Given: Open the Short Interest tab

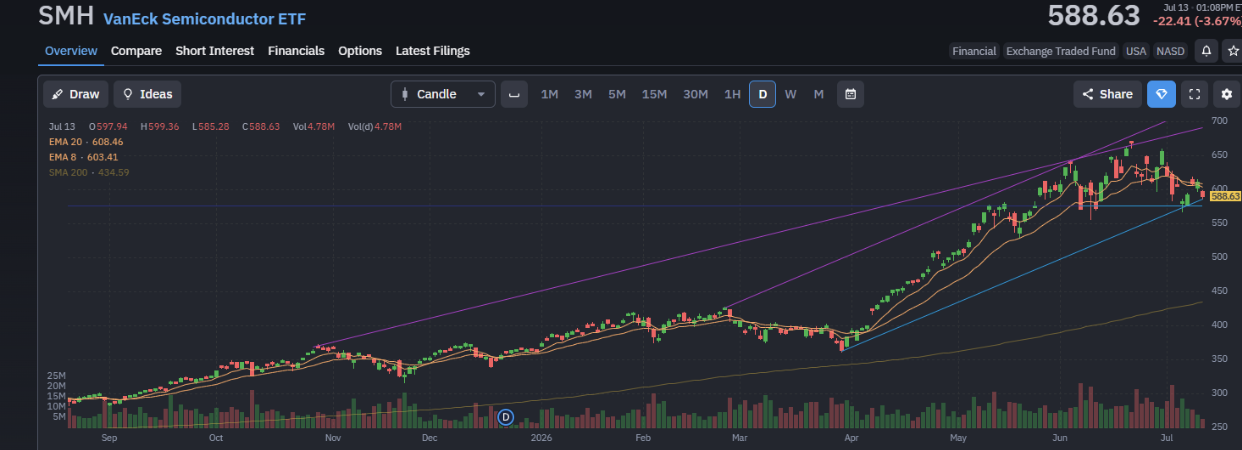Looking at the screenshot, I should click(215, 51).
